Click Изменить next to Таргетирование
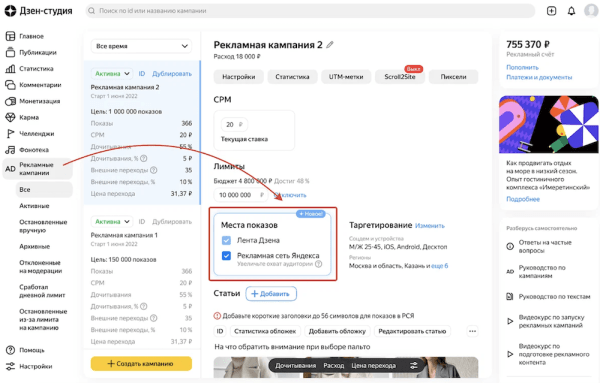600x383 pixels. (430, 226)
